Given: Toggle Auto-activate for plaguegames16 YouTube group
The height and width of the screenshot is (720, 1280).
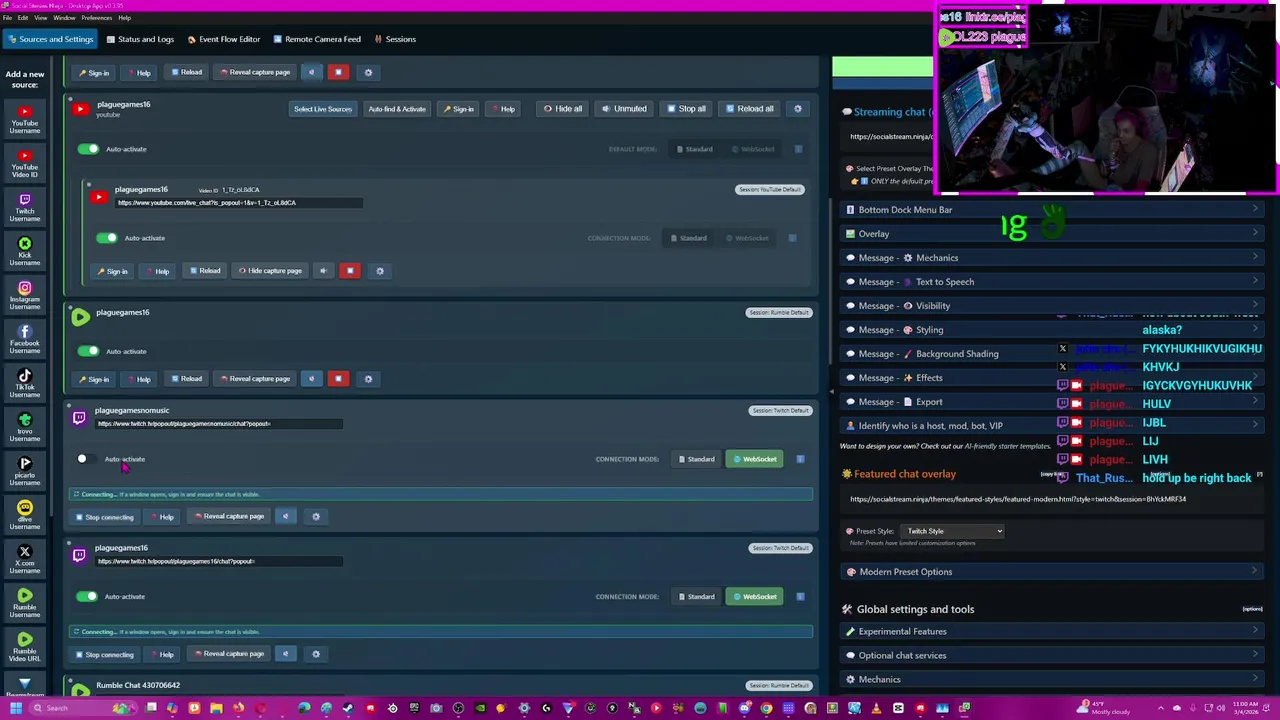Looking at the screenshot, I should point(88,149).
